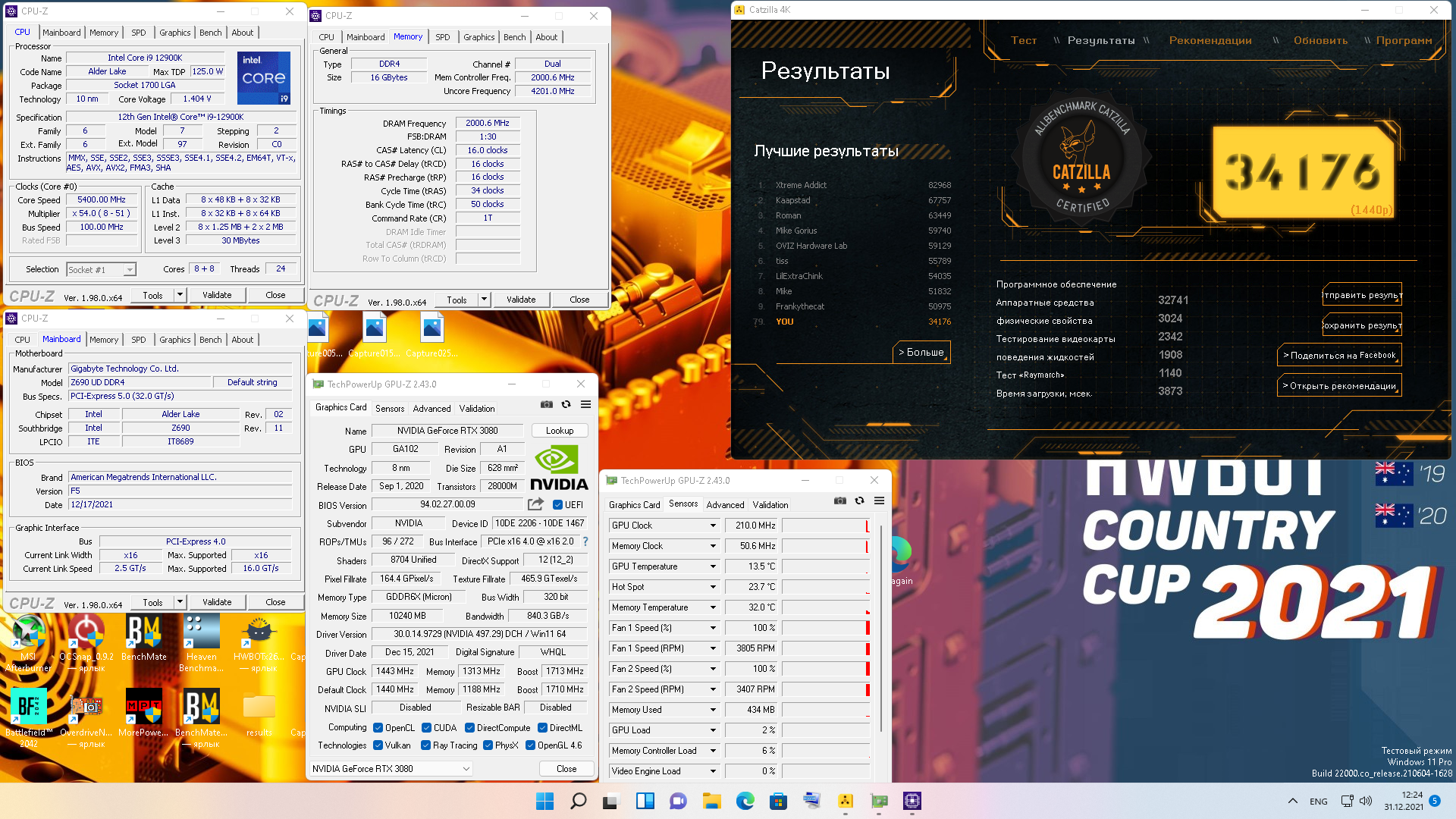Viewport: 1456px width, 819px height.
Task: Open File Explorer from the taskbar
Action: 711,801
